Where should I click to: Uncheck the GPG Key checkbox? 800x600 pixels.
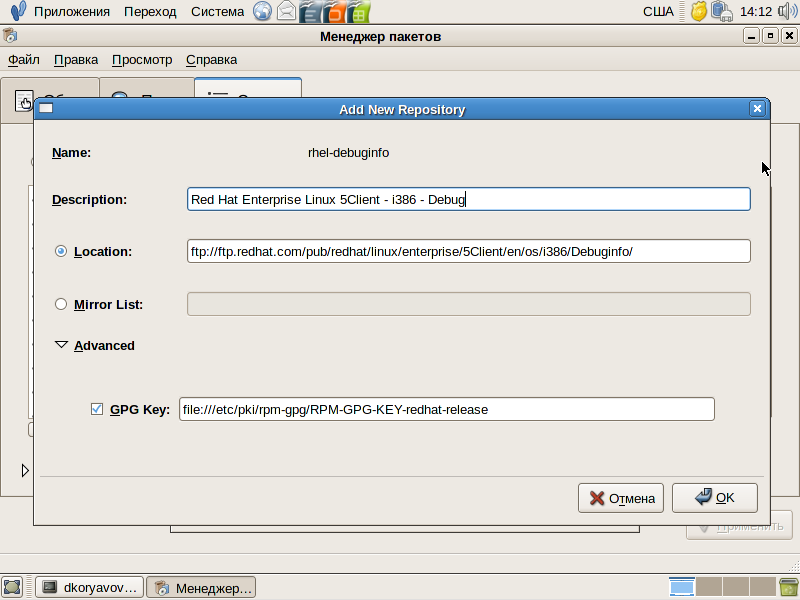tap(97, 409)
